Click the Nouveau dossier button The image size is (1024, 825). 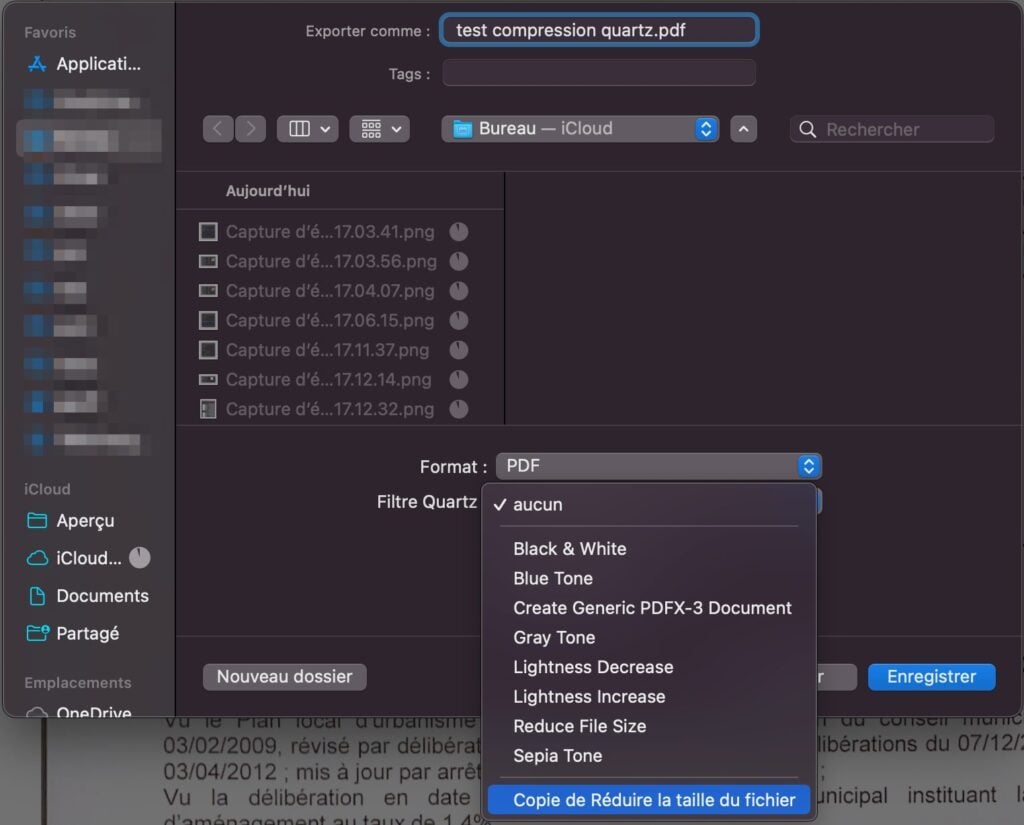285,677
